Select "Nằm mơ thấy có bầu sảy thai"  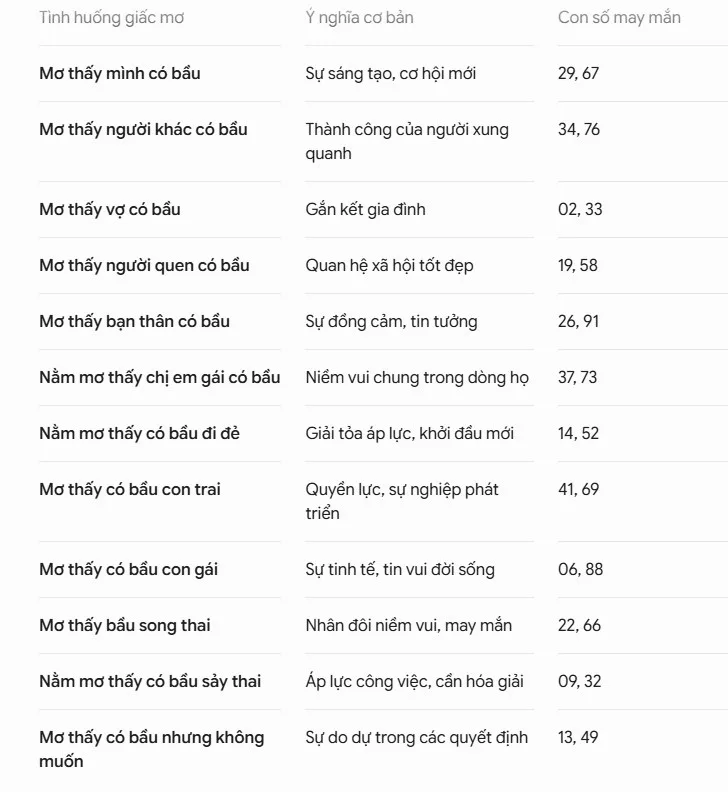(x=150, y=682)
